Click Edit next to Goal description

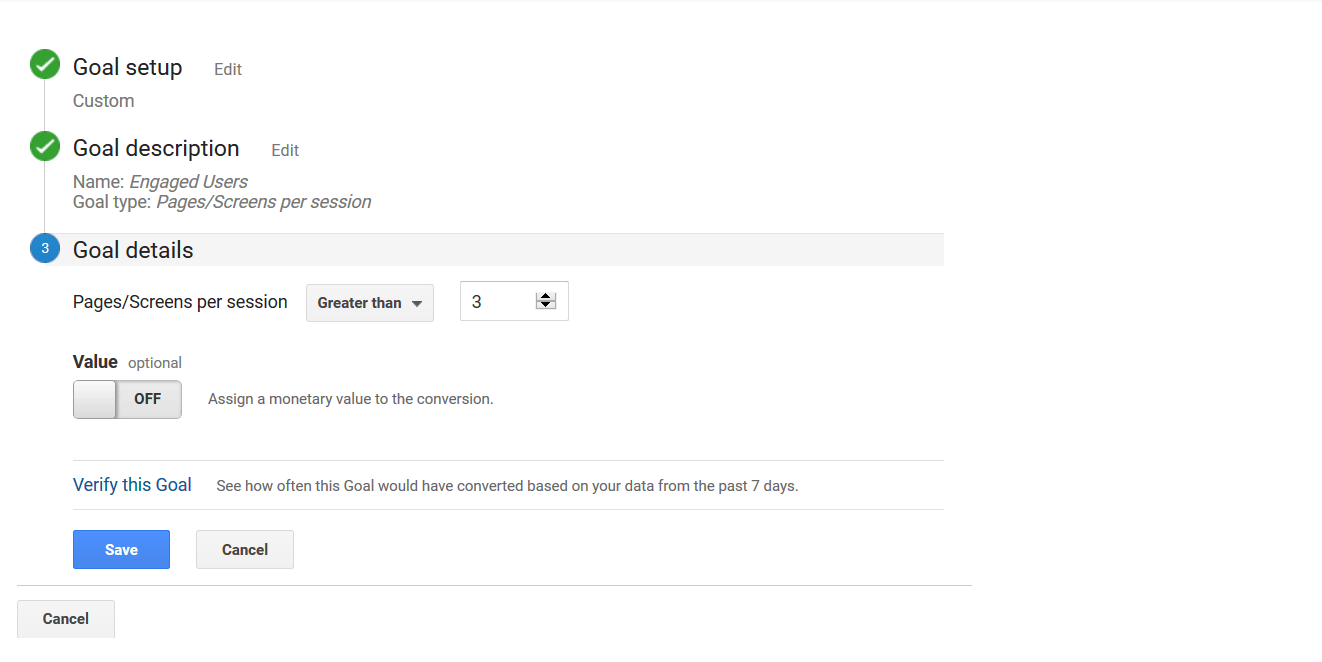click(284, 150)
